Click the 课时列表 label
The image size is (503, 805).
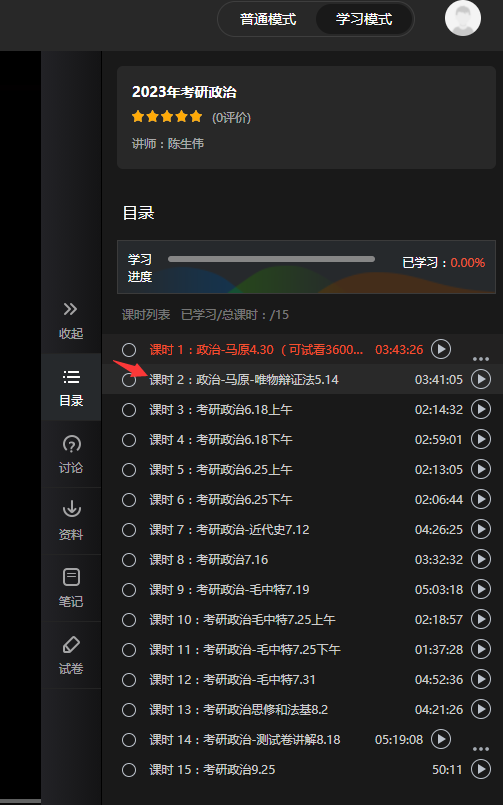pyautogui.click(x=146, y=314)
